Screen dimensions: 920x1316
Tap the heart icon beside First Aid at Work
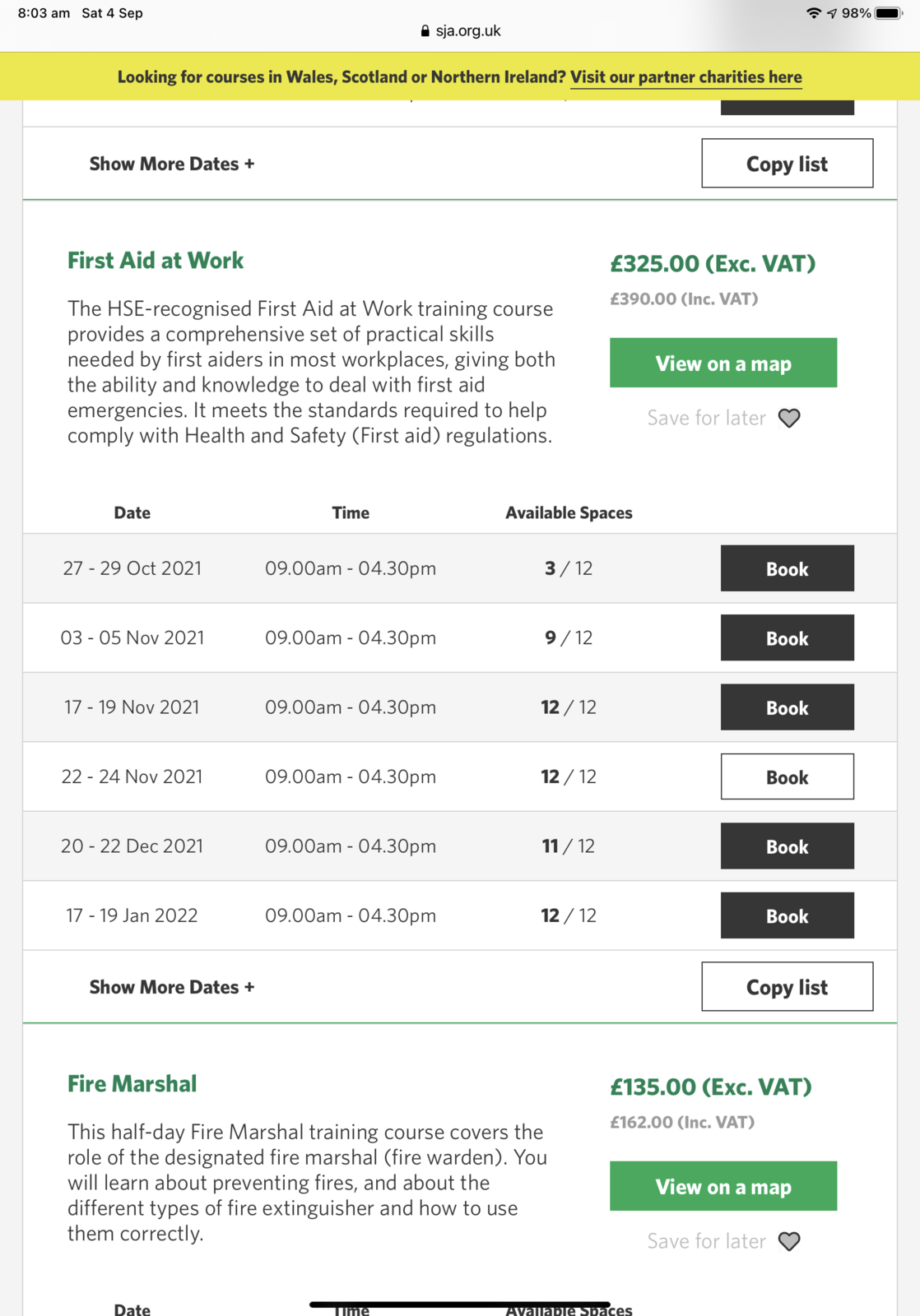click(x=789, y=419)
